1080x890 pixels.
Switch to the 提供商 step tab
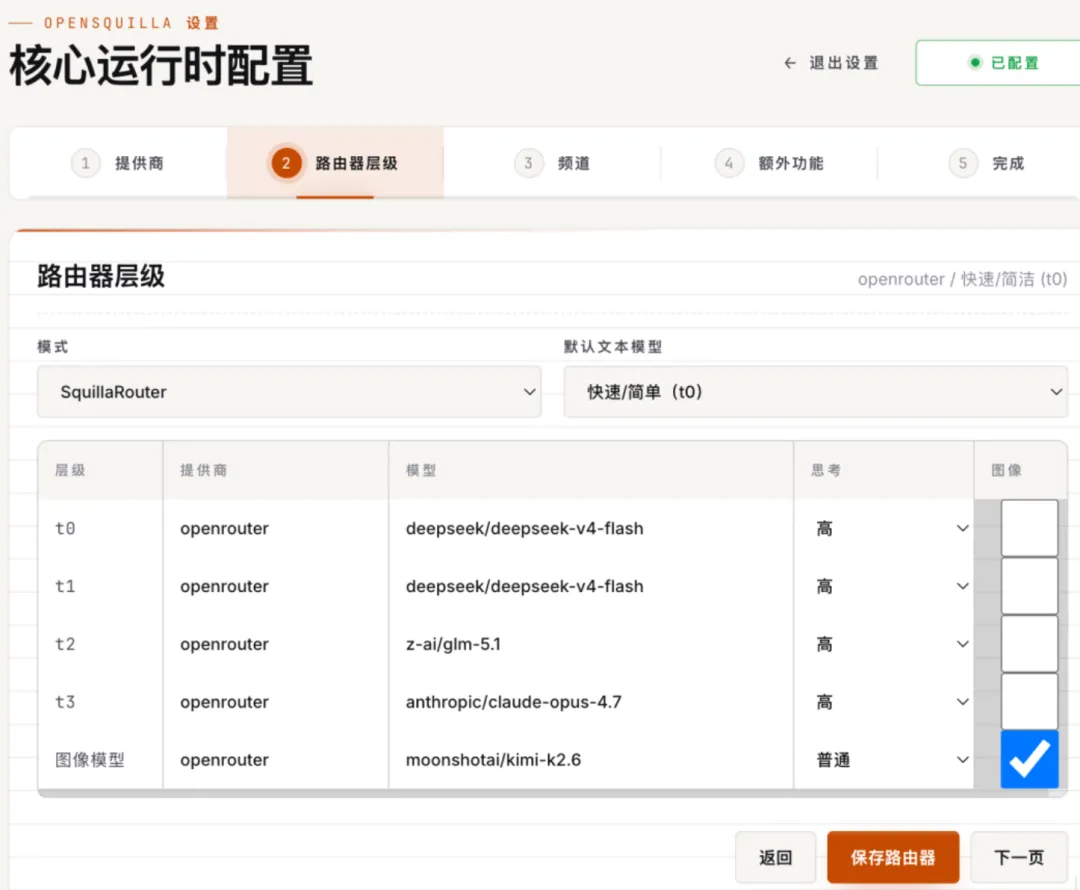tap(118, 163)
